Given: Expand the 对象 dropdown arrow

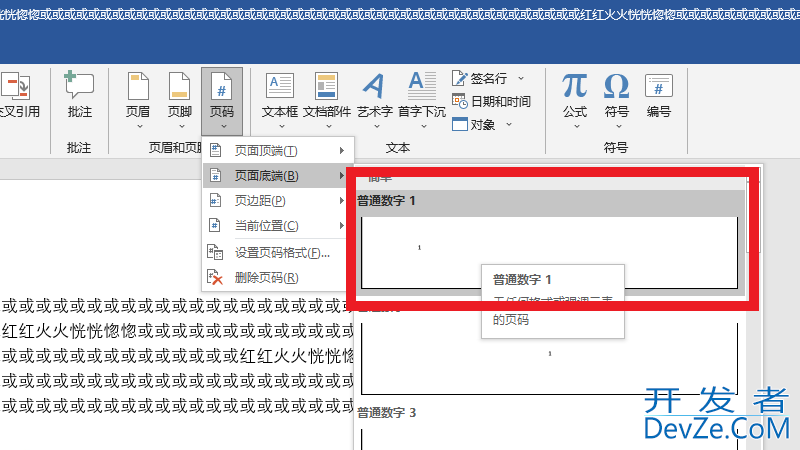Looking at the screenshot, I should pyautogui.click(x=509, y=124).
